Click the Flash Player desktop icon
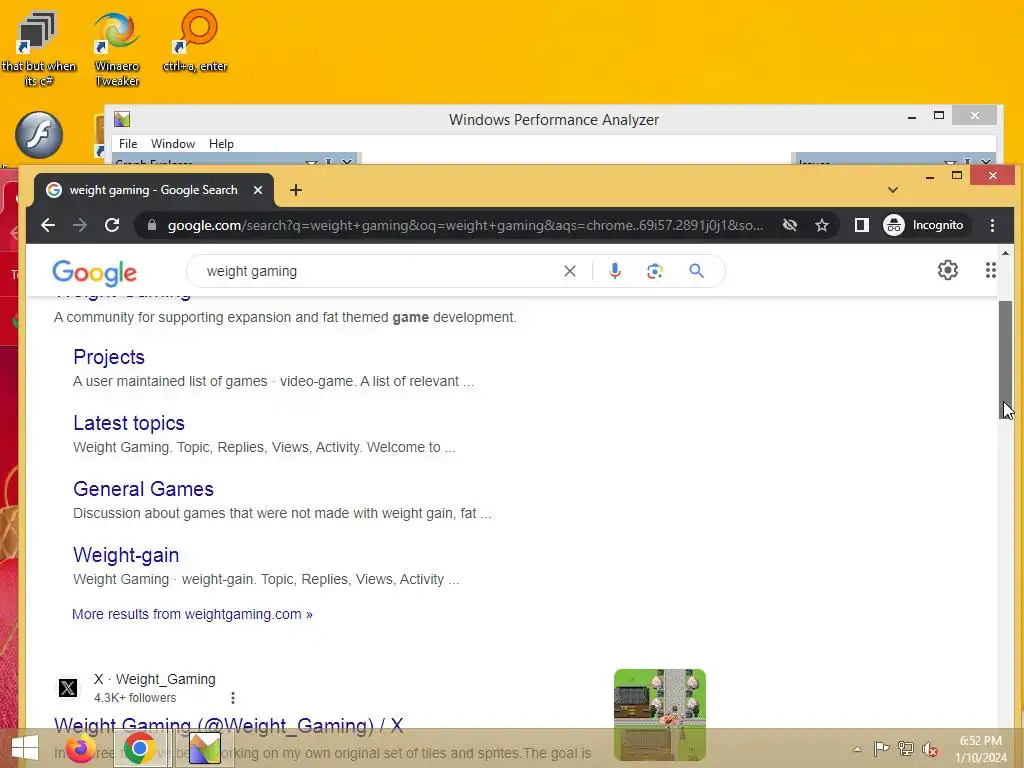 click(39, 135)
